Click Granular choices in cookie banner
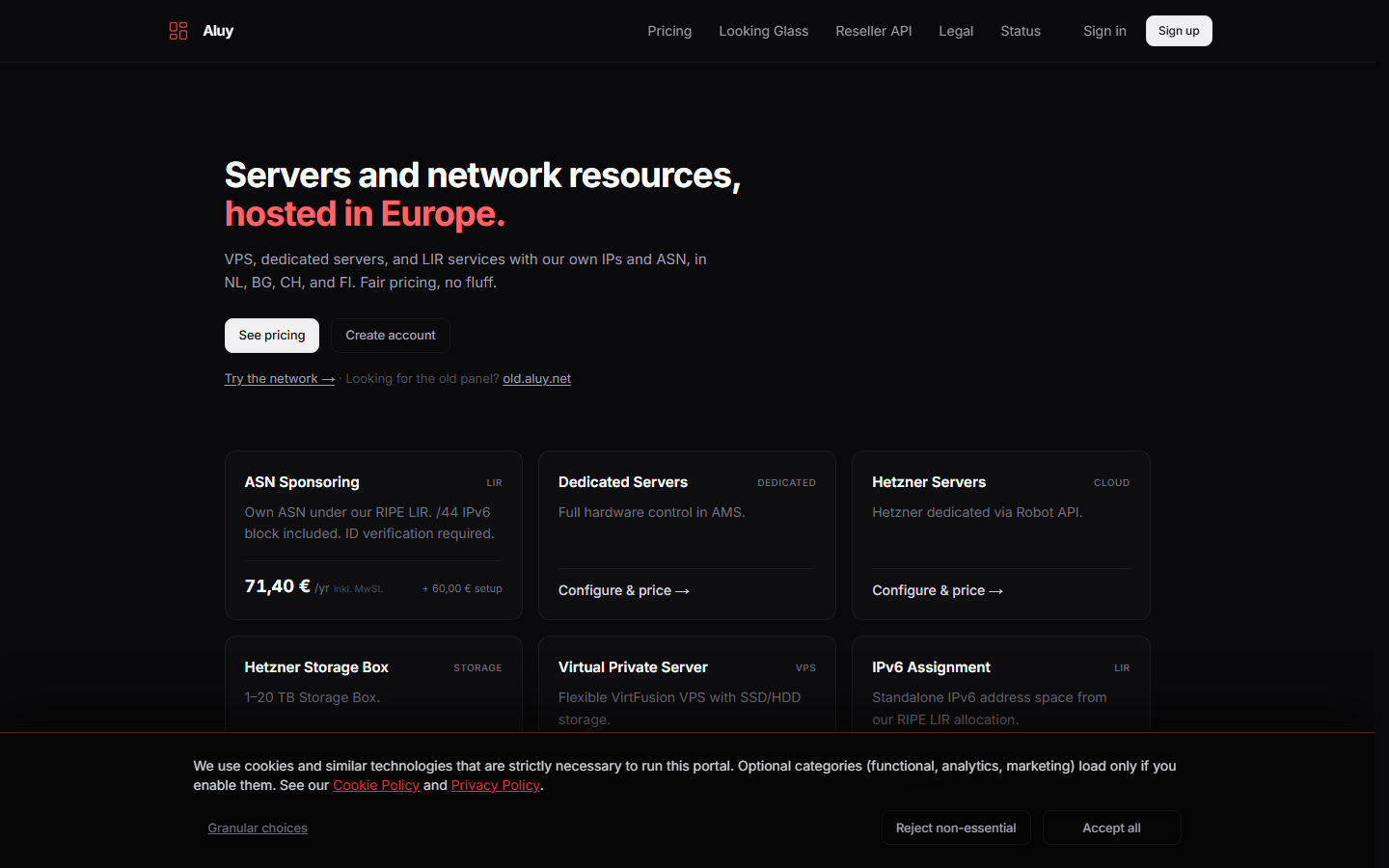 pos(258,827)
